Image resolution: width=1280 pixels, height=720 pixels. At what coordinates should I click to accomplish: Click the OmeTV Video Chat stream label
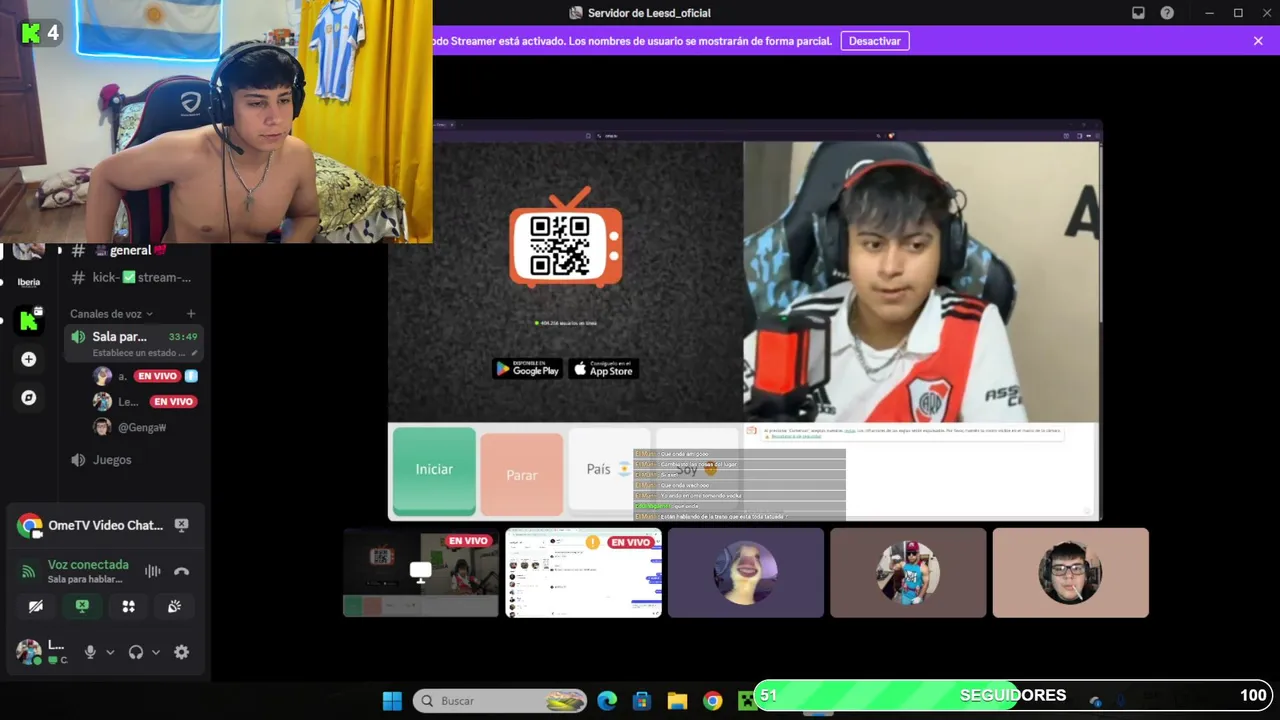click(105, 525)
